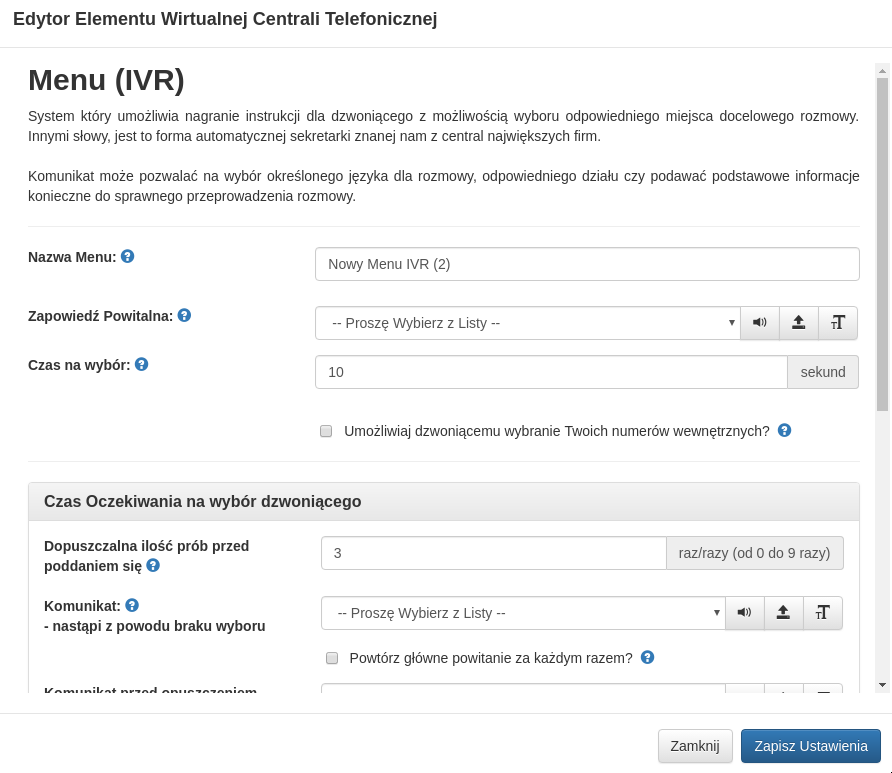Click the attempts count input field
This screenshot has width=892, height=773.
(493, 553)
